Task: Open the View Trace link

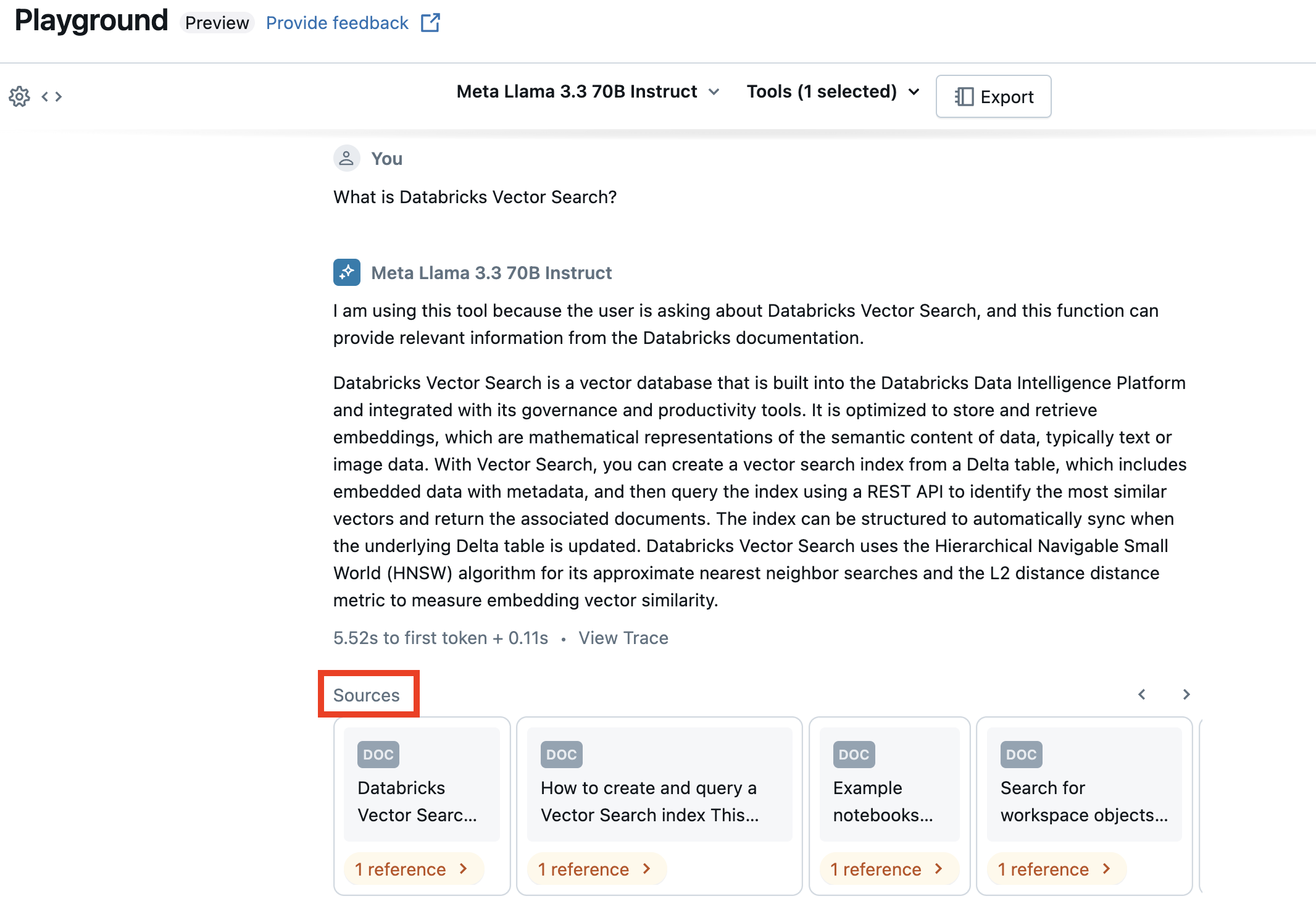Action: click(x=623, y=637)
